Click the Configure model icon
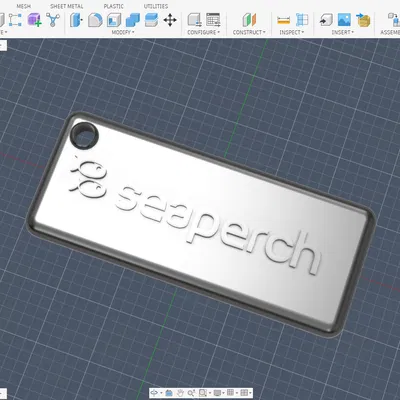400x400 pixels. 194,20
